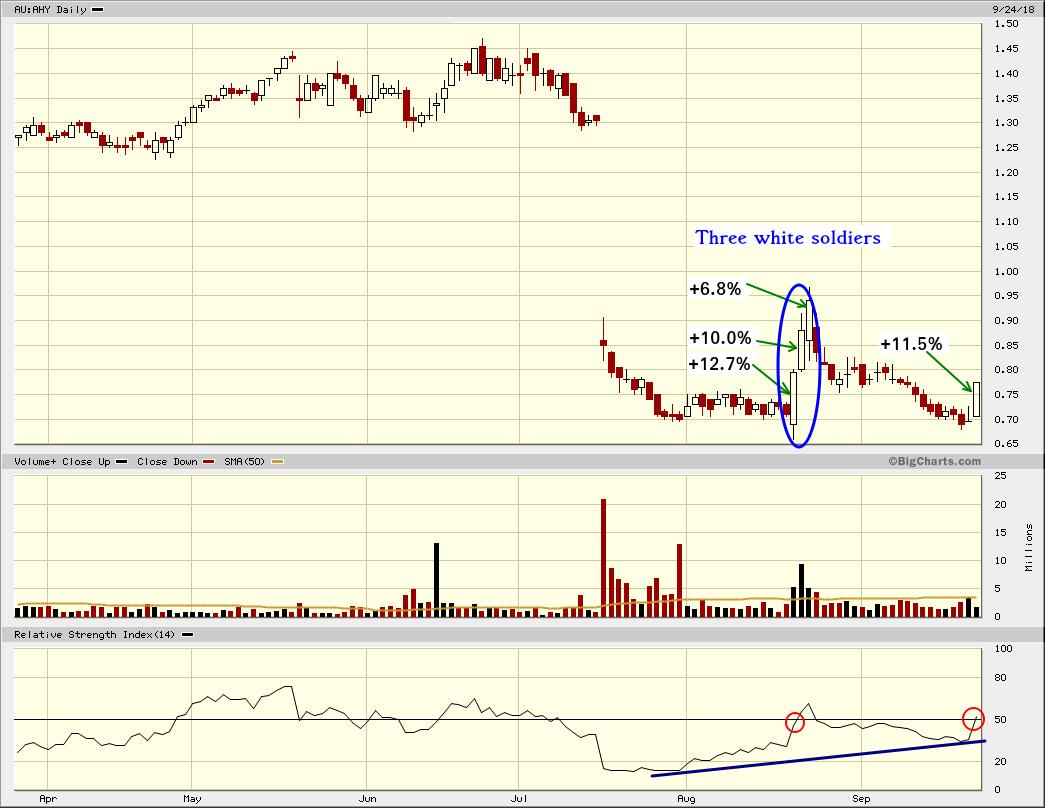Click the Relative Strength Index(14) label

click(95, 635)
